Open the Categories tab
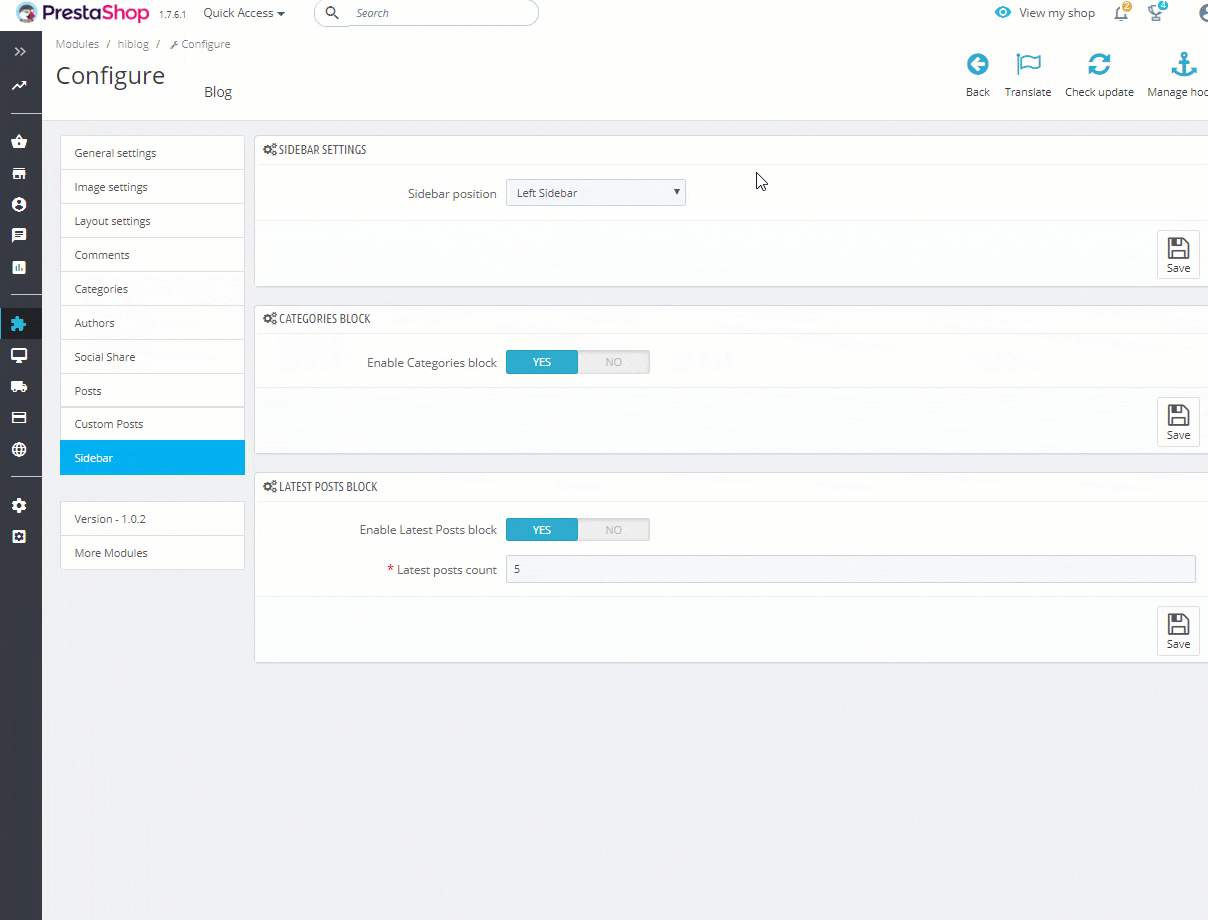Image resolution: width=1208 pixels, height=920 pixels. pyautogui.click(x=152, y=289)
